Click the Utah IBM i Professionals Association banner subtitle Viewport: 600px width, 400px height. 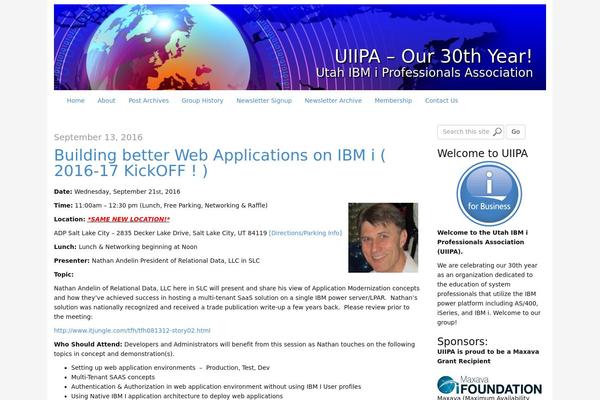tap(424, 72)
